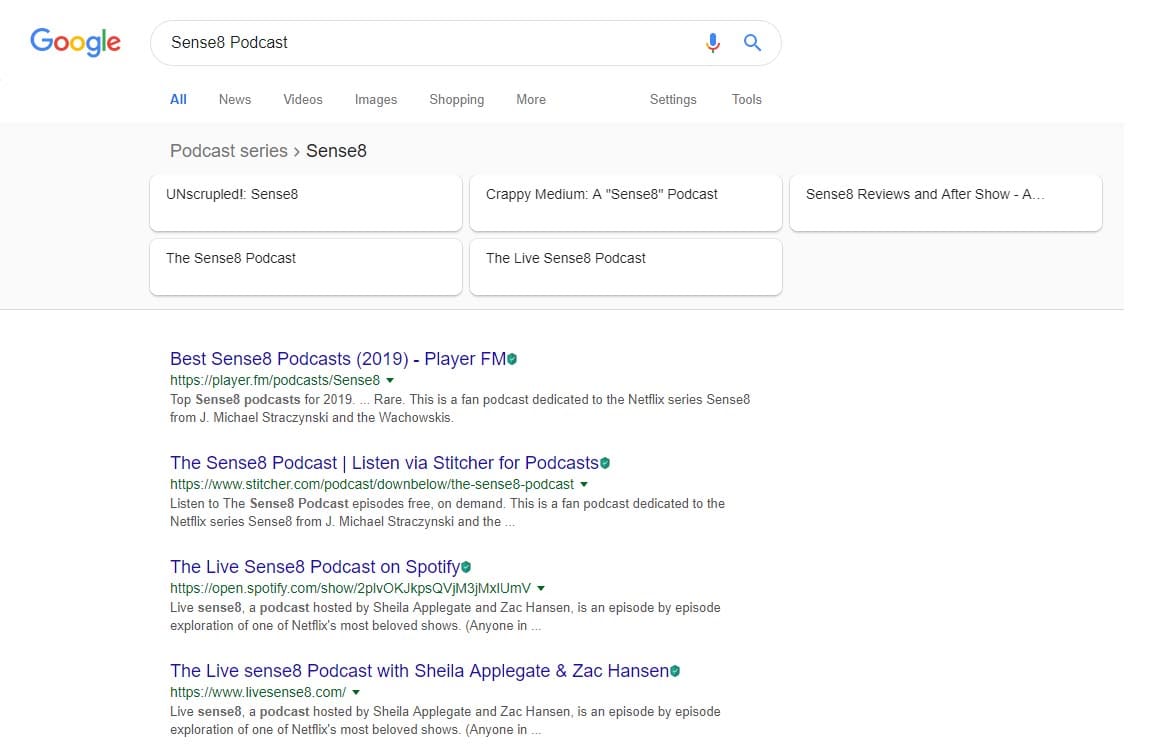The height and width of the screenshot is (745, 1152).
Task: Click the https://www.livesense8.com/ URL
Action: pyautogui.click(x=258, y=693)
